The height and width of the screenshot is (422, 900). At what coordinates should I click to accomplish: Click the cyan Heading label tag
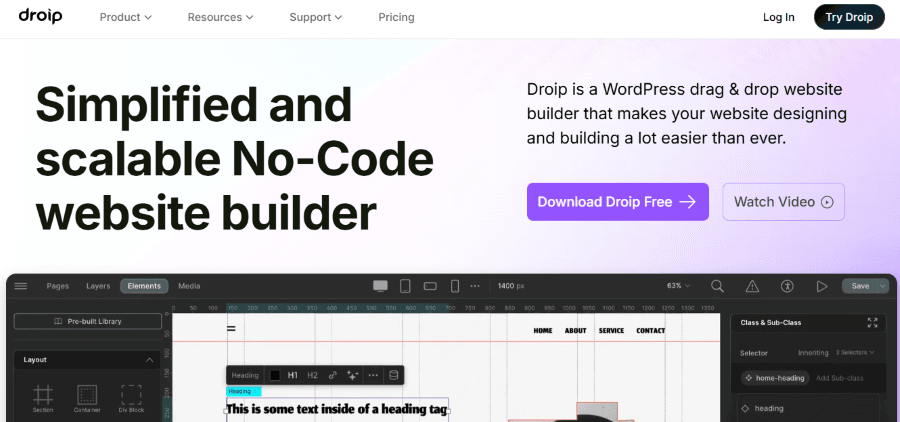point(244,392)
